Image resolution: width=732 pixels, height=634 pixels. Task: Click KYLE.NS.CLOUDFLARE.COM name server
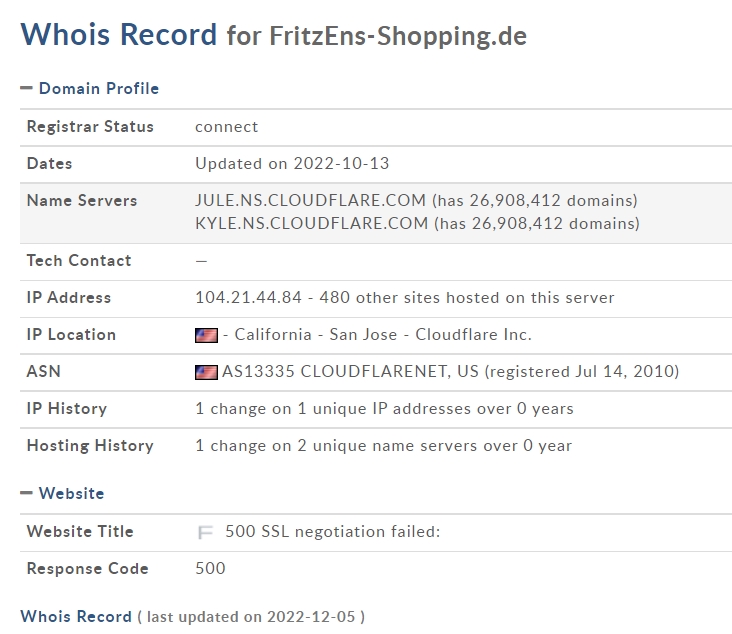pyautogui.click(x=311, y=223)
